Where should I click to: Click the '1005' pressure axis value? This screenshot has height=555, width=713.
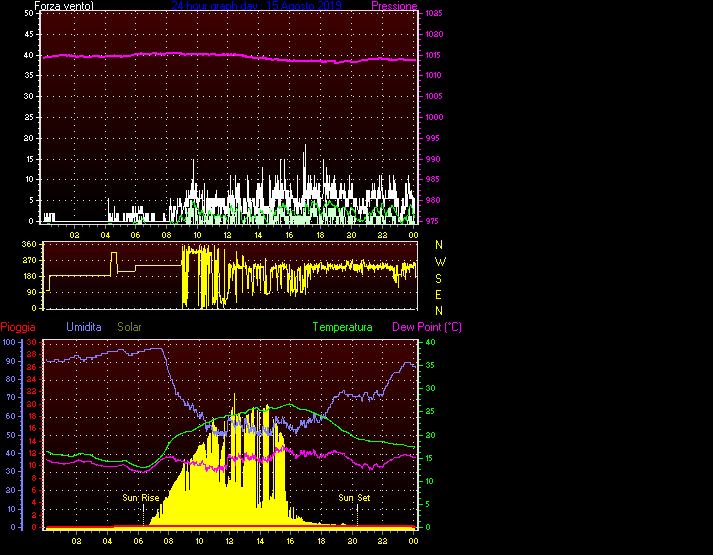pos(434,96)
